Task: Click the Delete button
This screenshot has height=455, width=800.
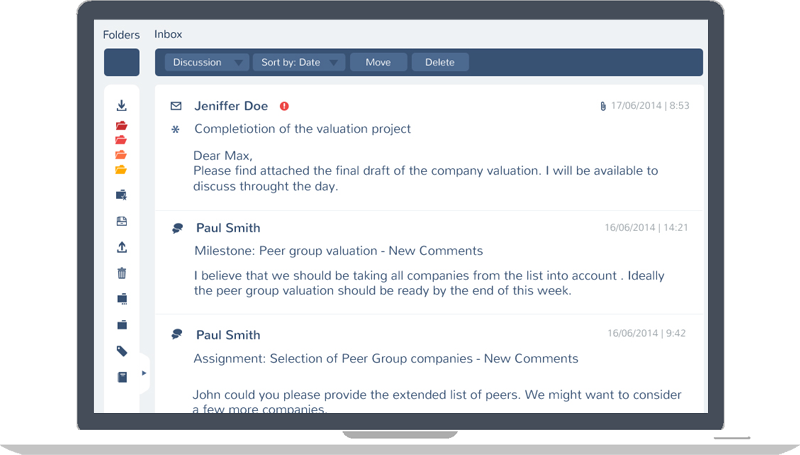Action: click(x=440, y=62)
